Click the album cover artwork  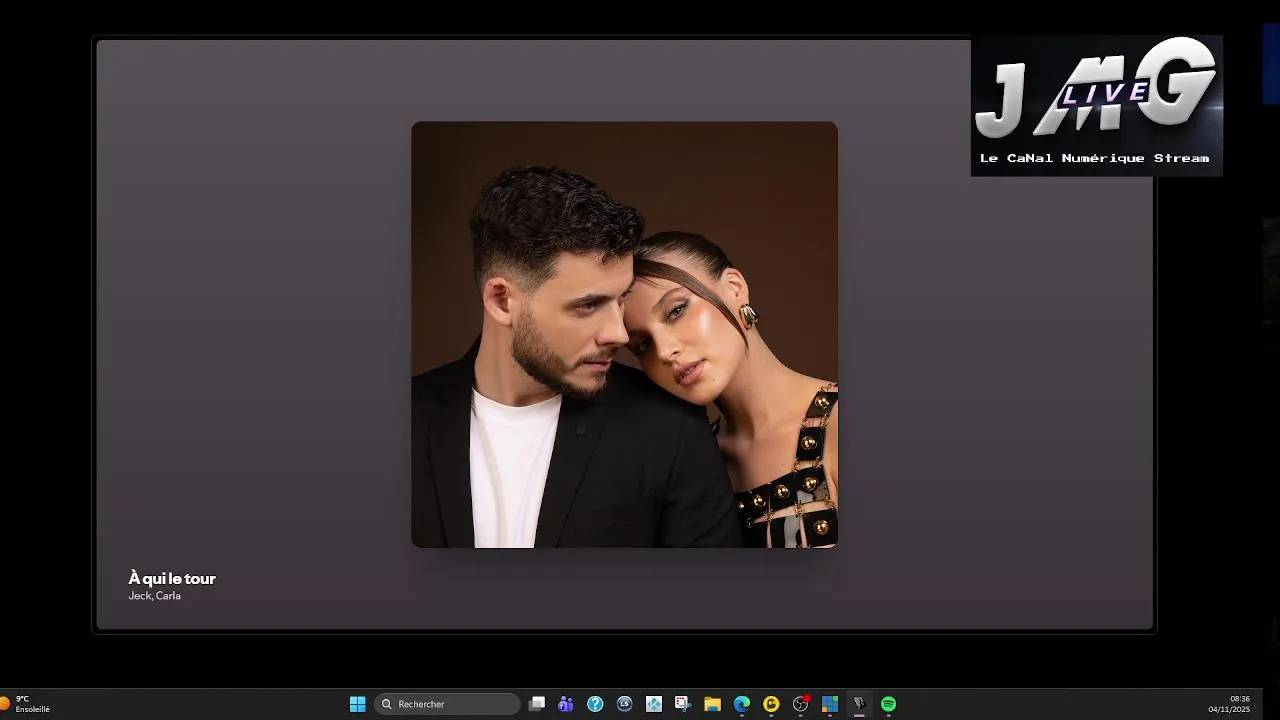coord(624,335)
